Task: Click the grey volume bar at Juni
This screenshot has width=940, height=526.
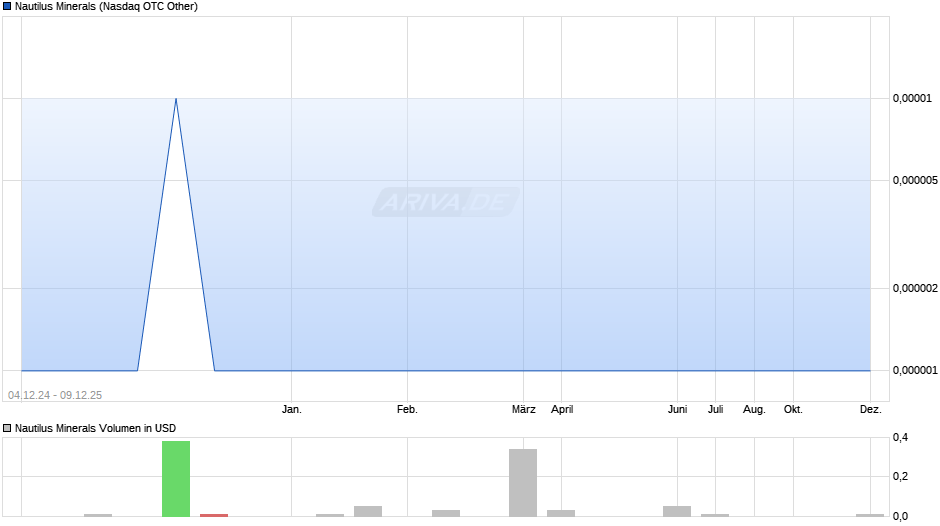Action: pos(677,512)
